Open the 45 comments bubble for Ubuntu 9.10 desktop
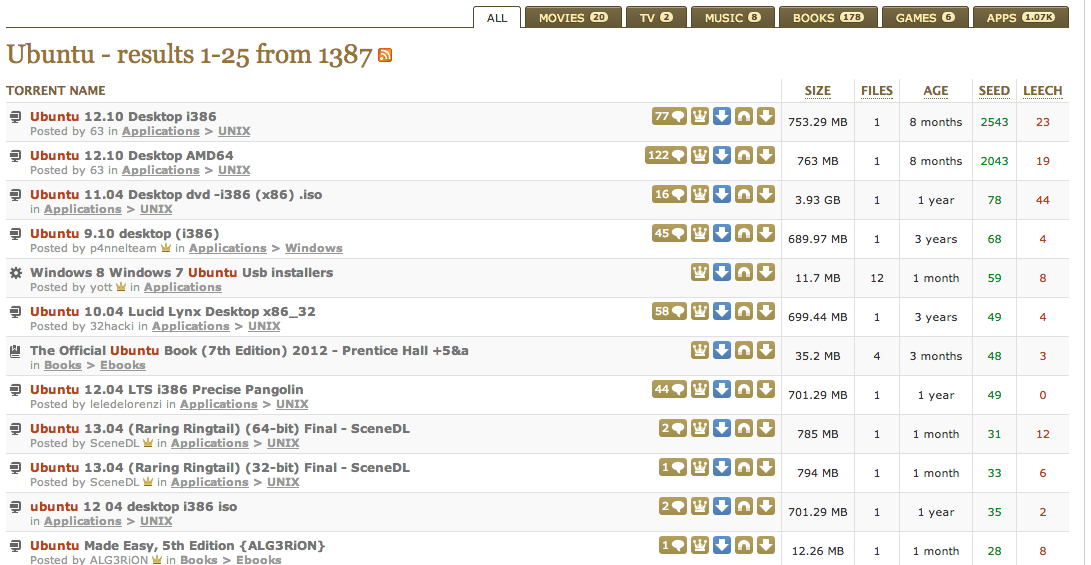The width and height of the screenshot is (1091, 565). (669, 233)
